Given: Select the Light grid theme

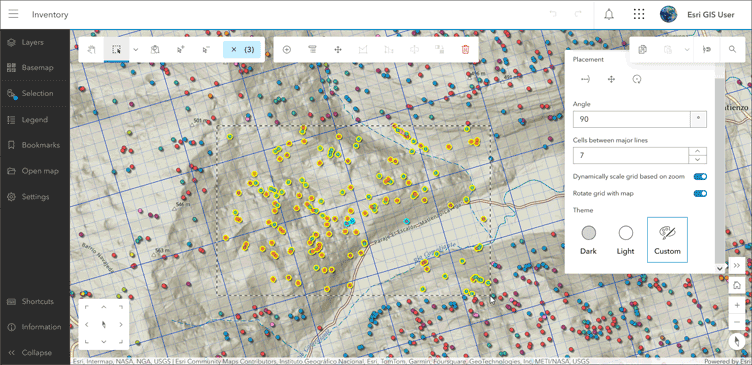Looking at the screenshot, I should (x=625, y=240).
